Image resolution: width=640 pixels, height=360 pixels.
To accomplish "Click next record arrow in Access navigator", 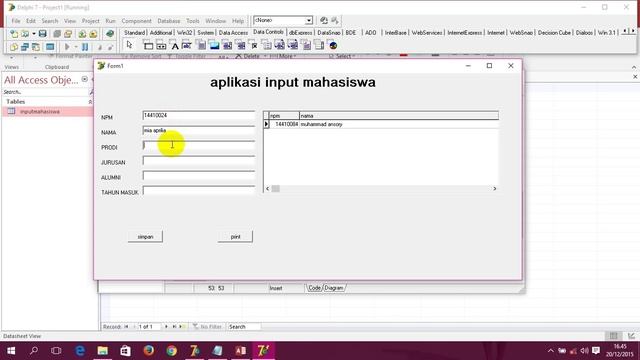I will click(166, 327).
